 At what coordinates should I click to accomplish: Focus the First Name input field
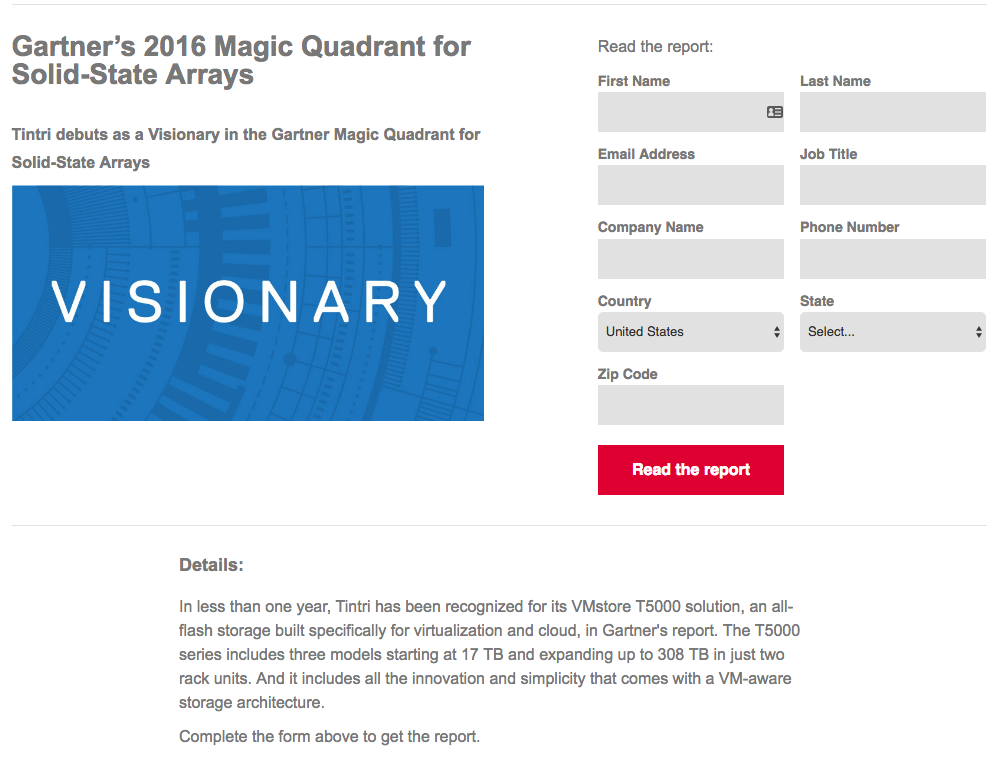point(690,112)
